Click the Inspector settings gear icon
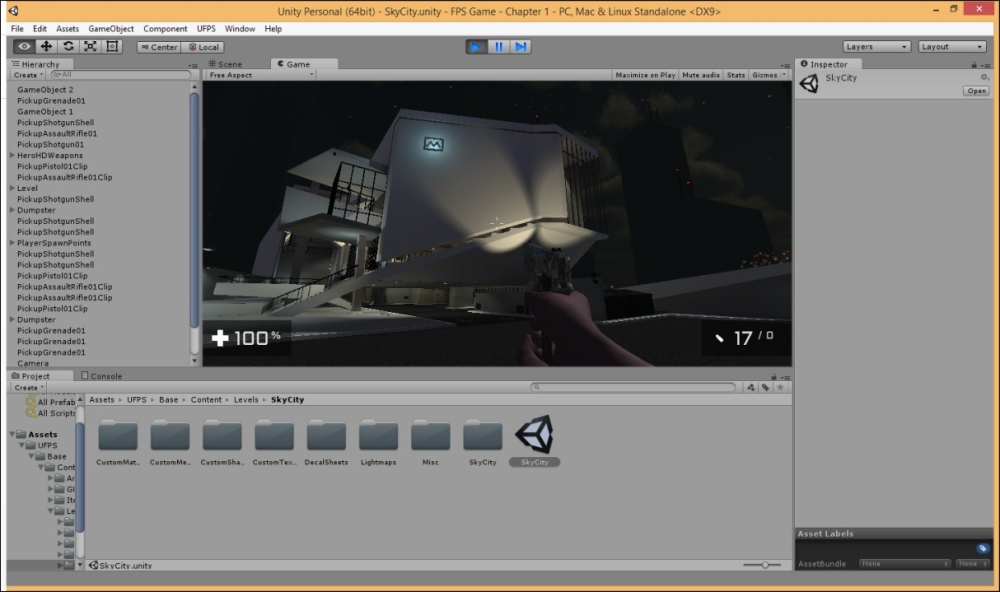 pos(985,77)
